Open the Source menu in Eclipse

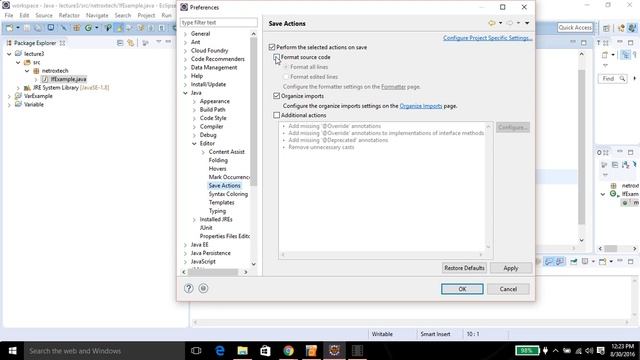pos(44,16)
